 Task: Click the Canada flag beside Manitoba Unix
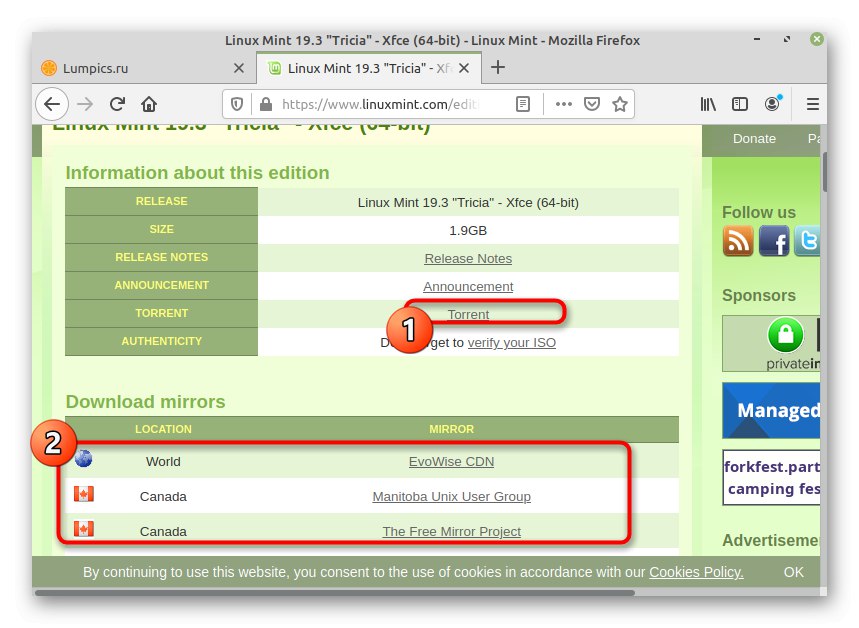pos(84,494)
